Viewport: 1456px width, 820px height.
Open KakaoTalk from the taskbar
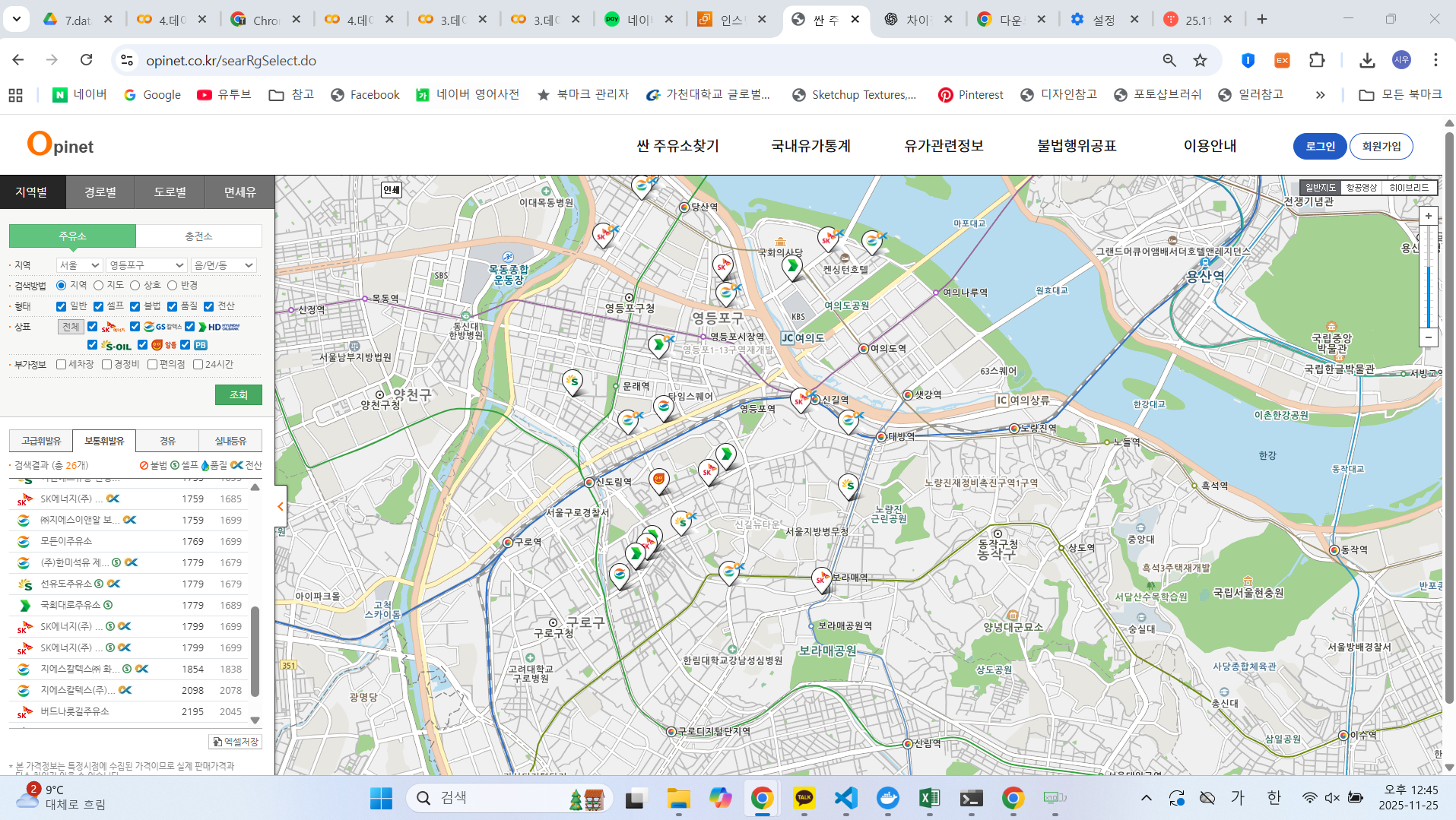(804, 798)
